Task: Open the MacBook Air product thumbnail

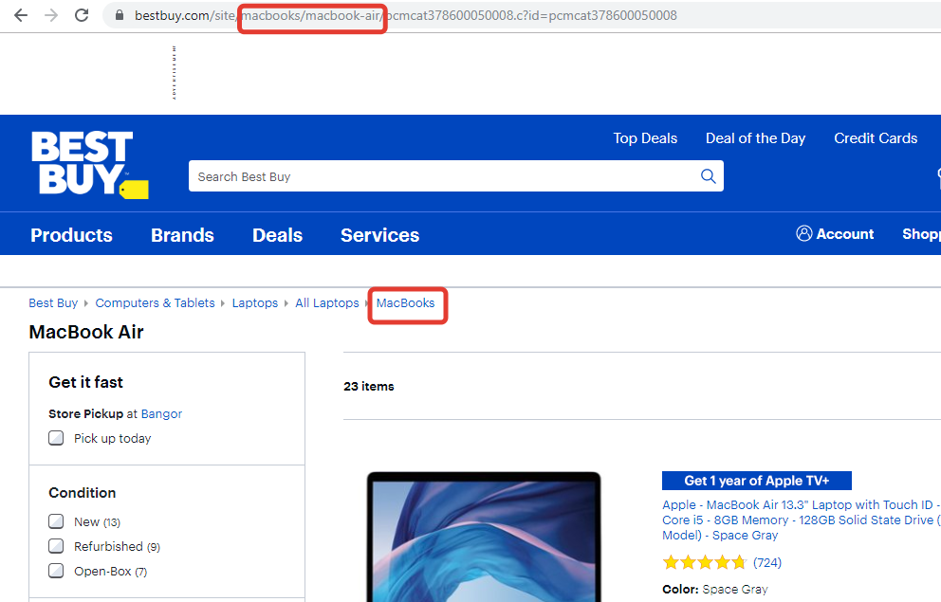Action: pos(483,540)
